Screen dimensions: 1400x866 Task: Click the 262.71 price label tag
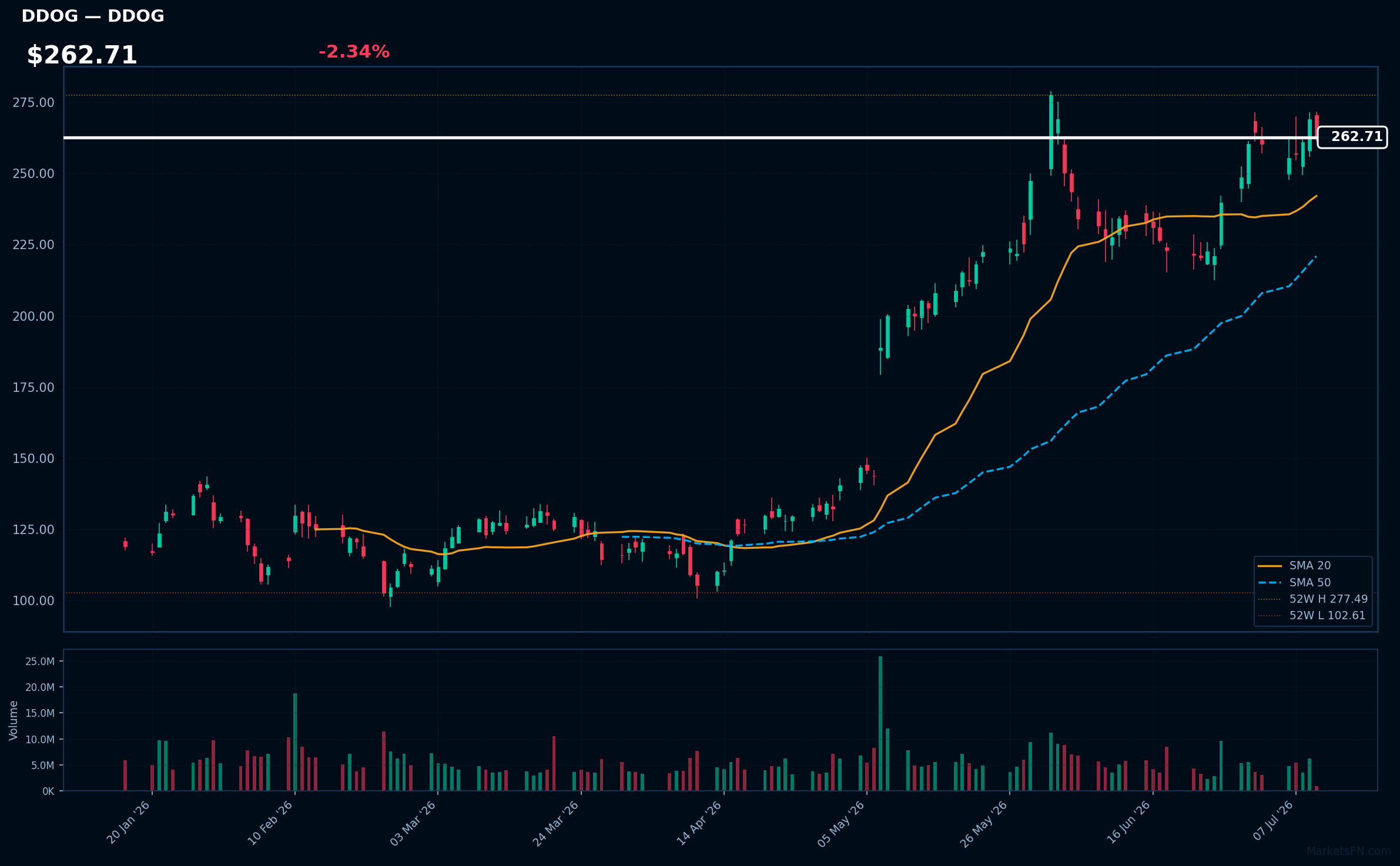point(1352,137)
